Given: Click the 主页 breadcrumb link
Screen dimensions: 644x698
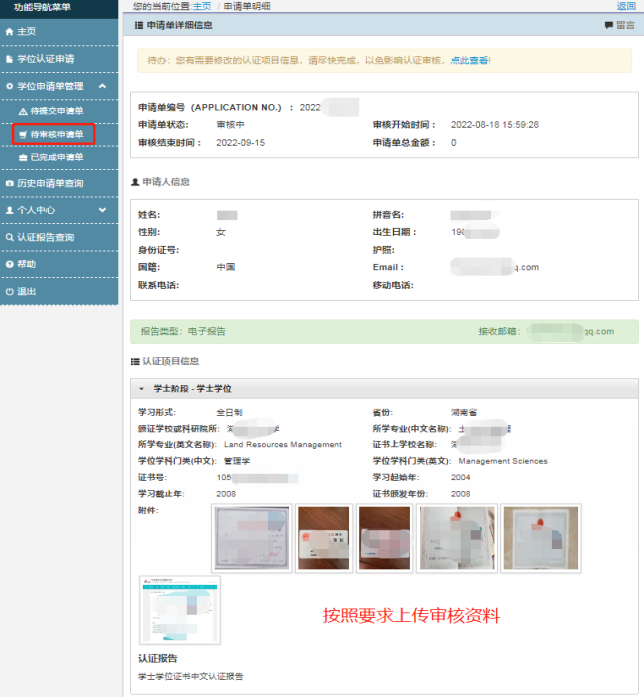Looking at the screenshot, I should click(202, 6).
